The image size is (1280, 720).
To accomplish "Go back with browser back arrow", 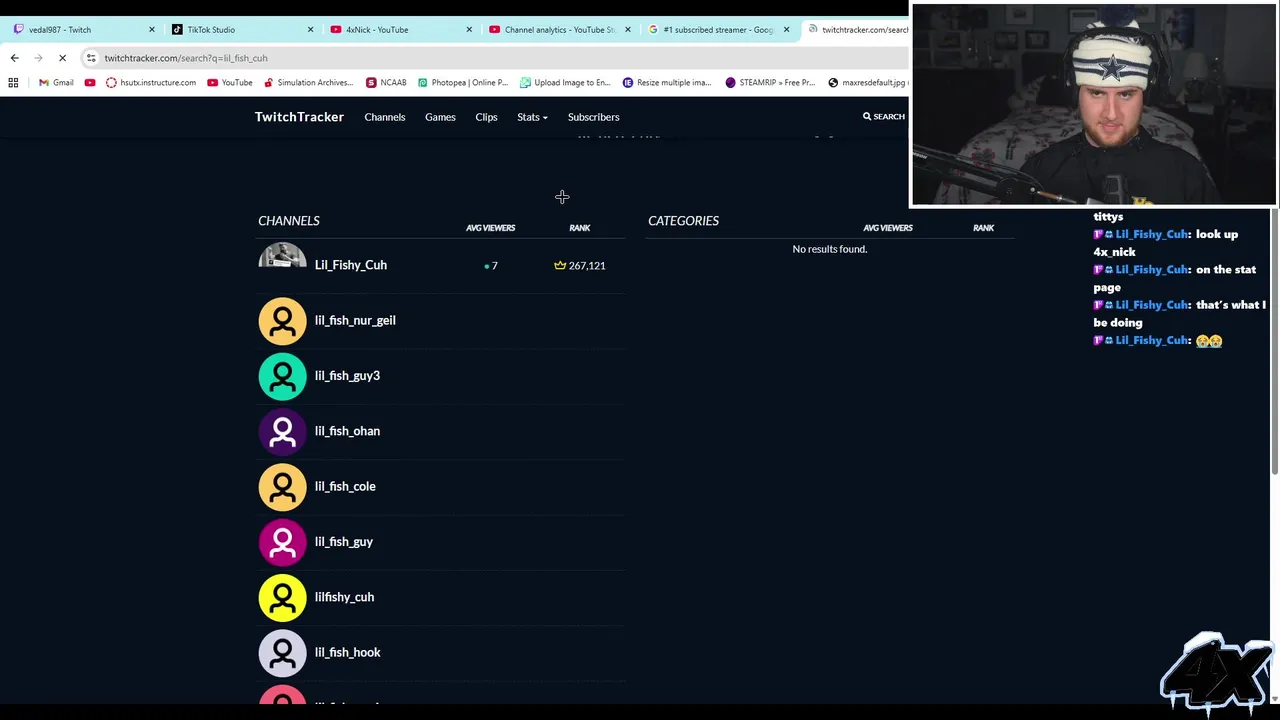I will point(14,58).
